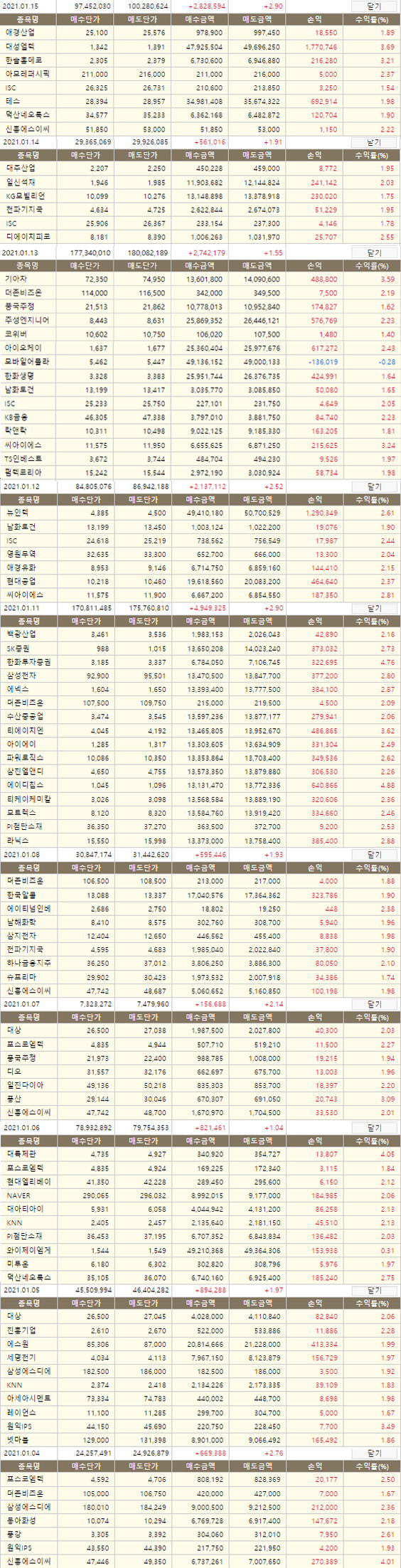Select the 한화투자증권 stock name

(x=27, y=662)
